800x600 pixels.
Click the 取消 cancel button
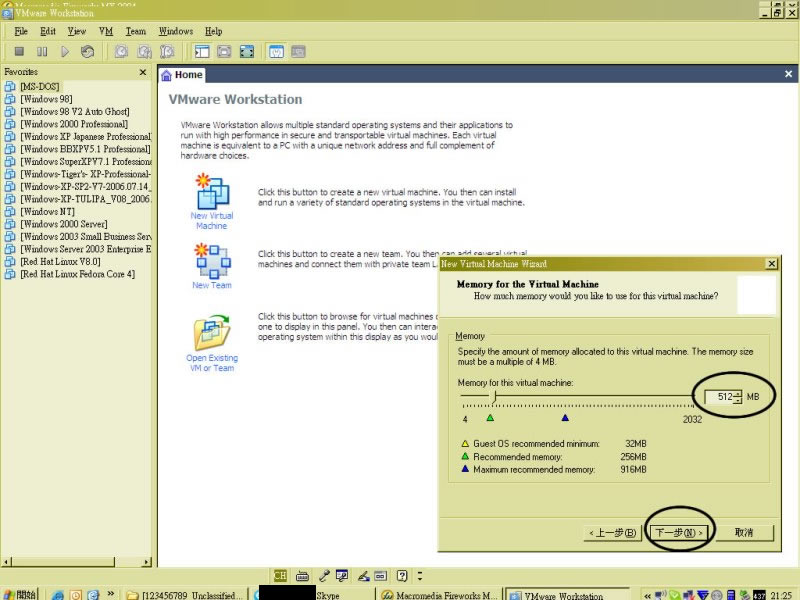[744, 533]
